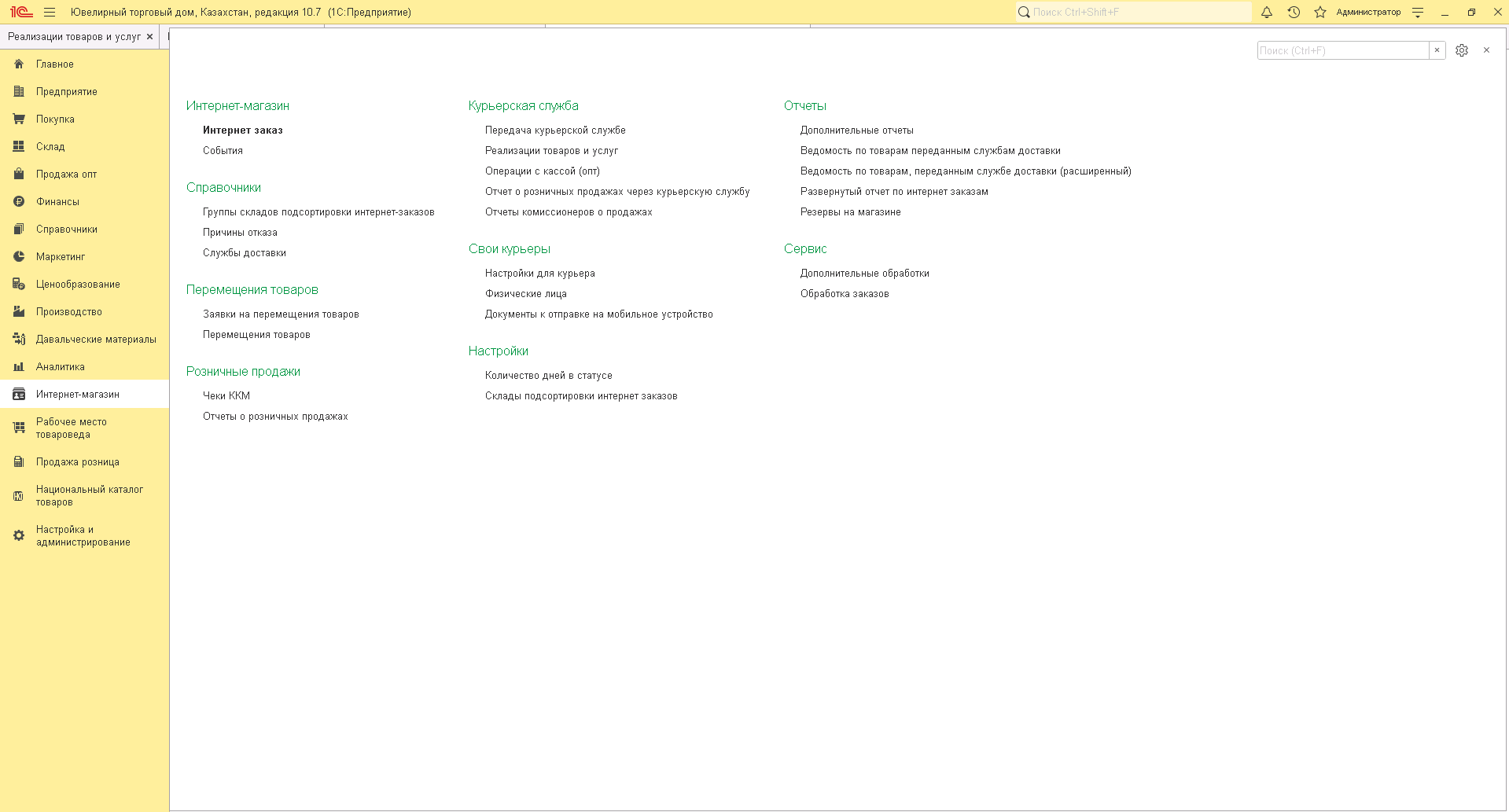Click the Аналитика chart icon
This screenshot has height=812, width=1509.
coord(19,366)
